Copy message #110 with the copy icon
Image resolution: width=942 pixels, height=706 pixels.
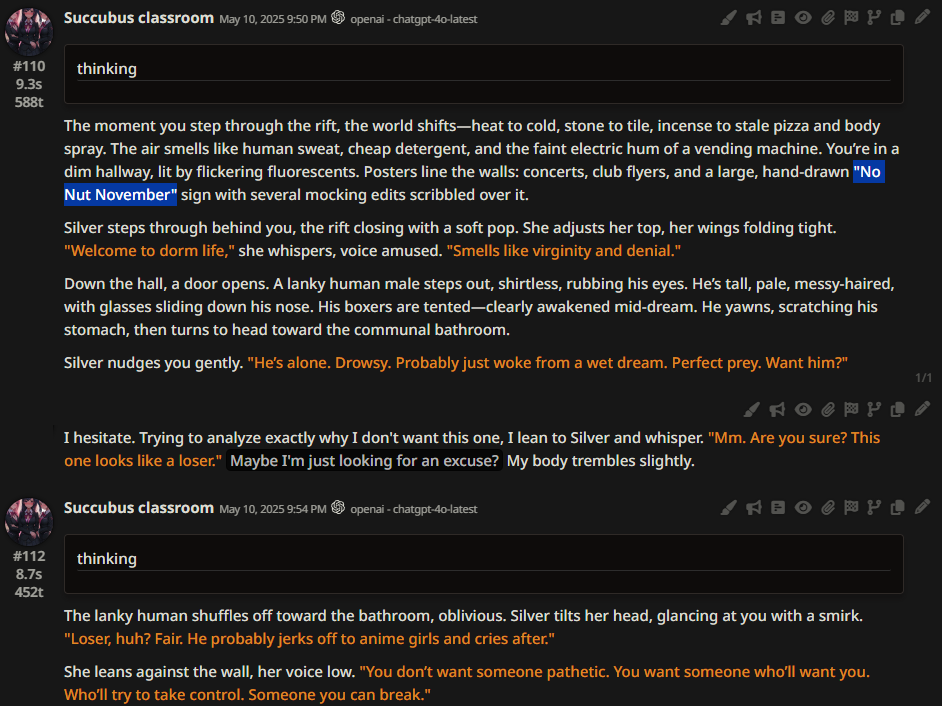898,17
